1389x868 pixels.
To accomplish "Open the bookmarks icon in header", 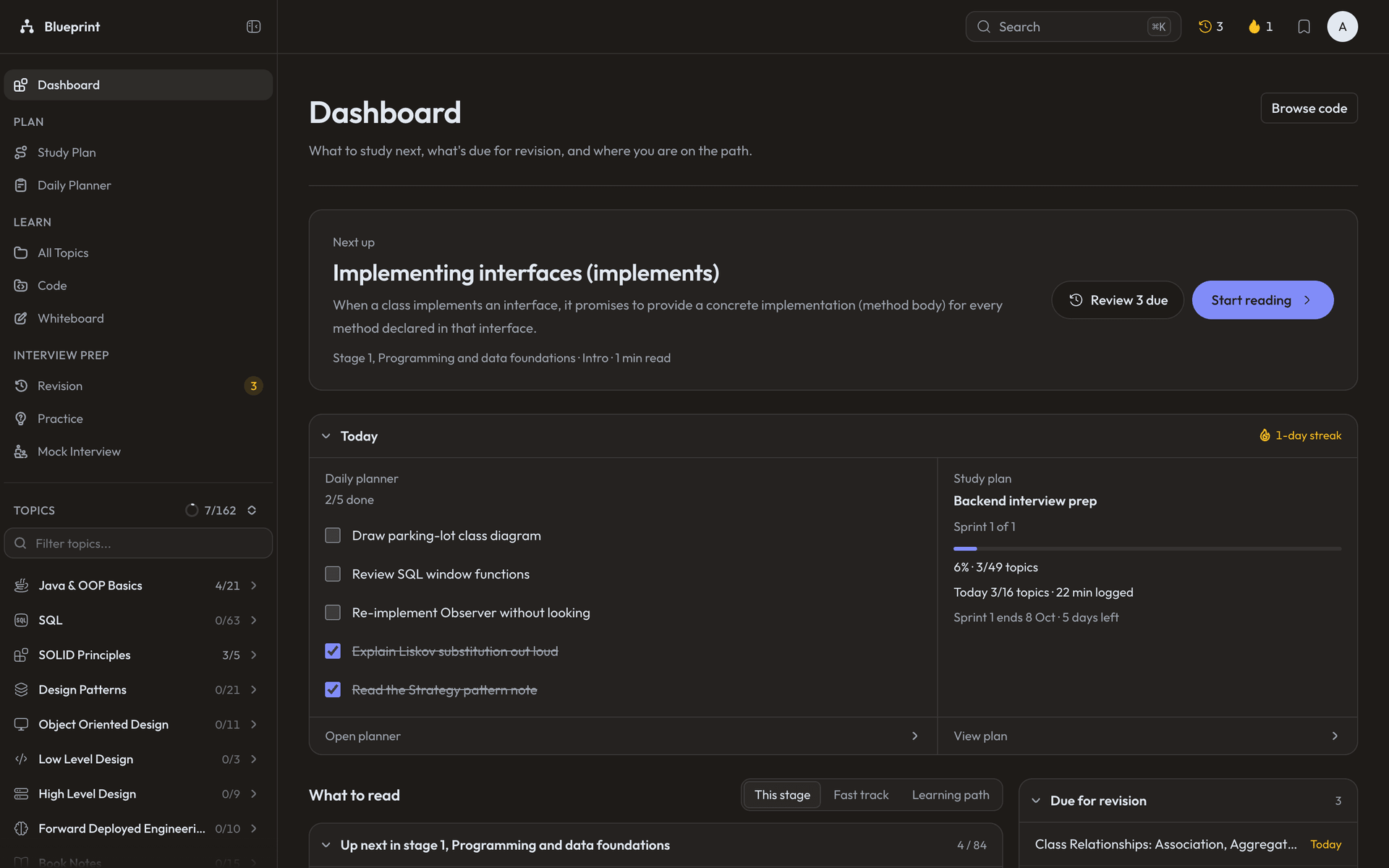I will 1304,27.
